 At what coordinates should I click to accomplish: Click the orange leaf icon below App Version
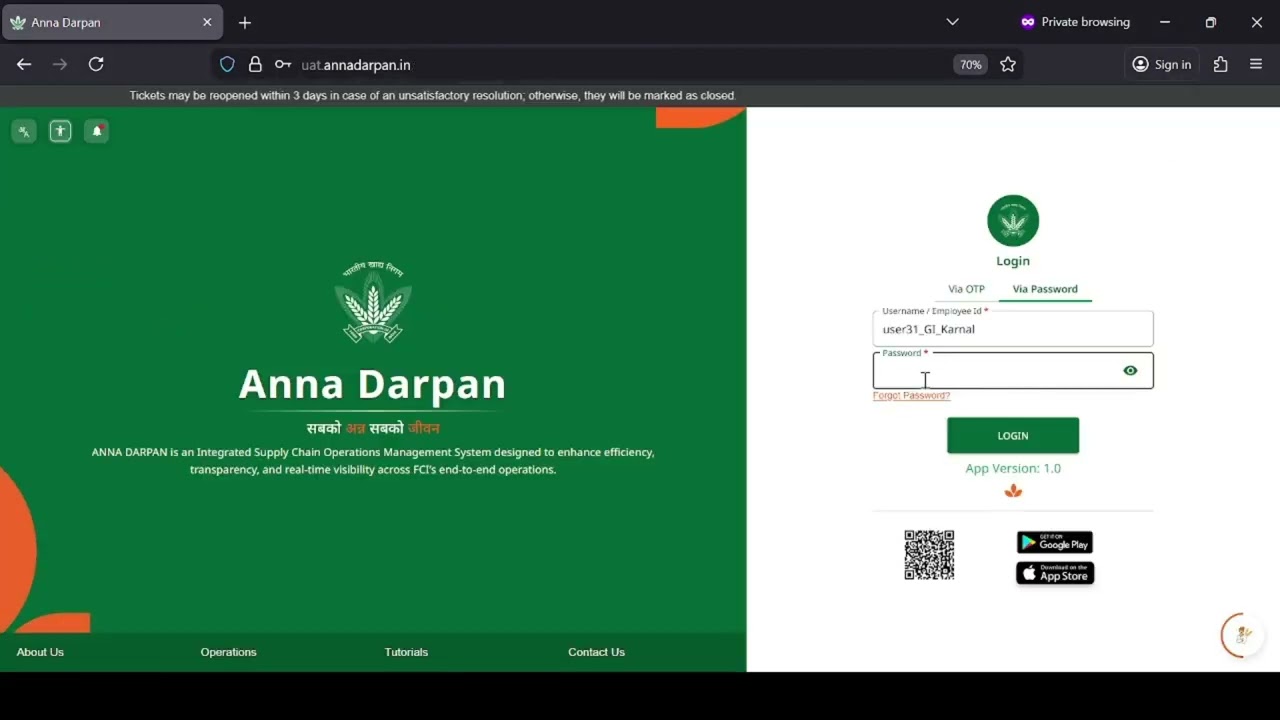coord(1013,491)
